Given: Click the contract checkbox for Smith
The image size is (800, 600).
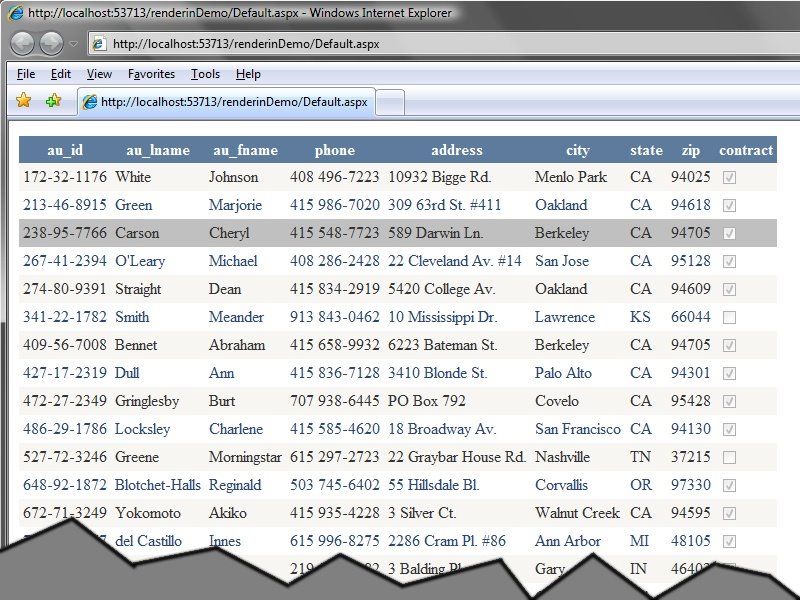Looking at the screenshot, I should pos(730,317).
